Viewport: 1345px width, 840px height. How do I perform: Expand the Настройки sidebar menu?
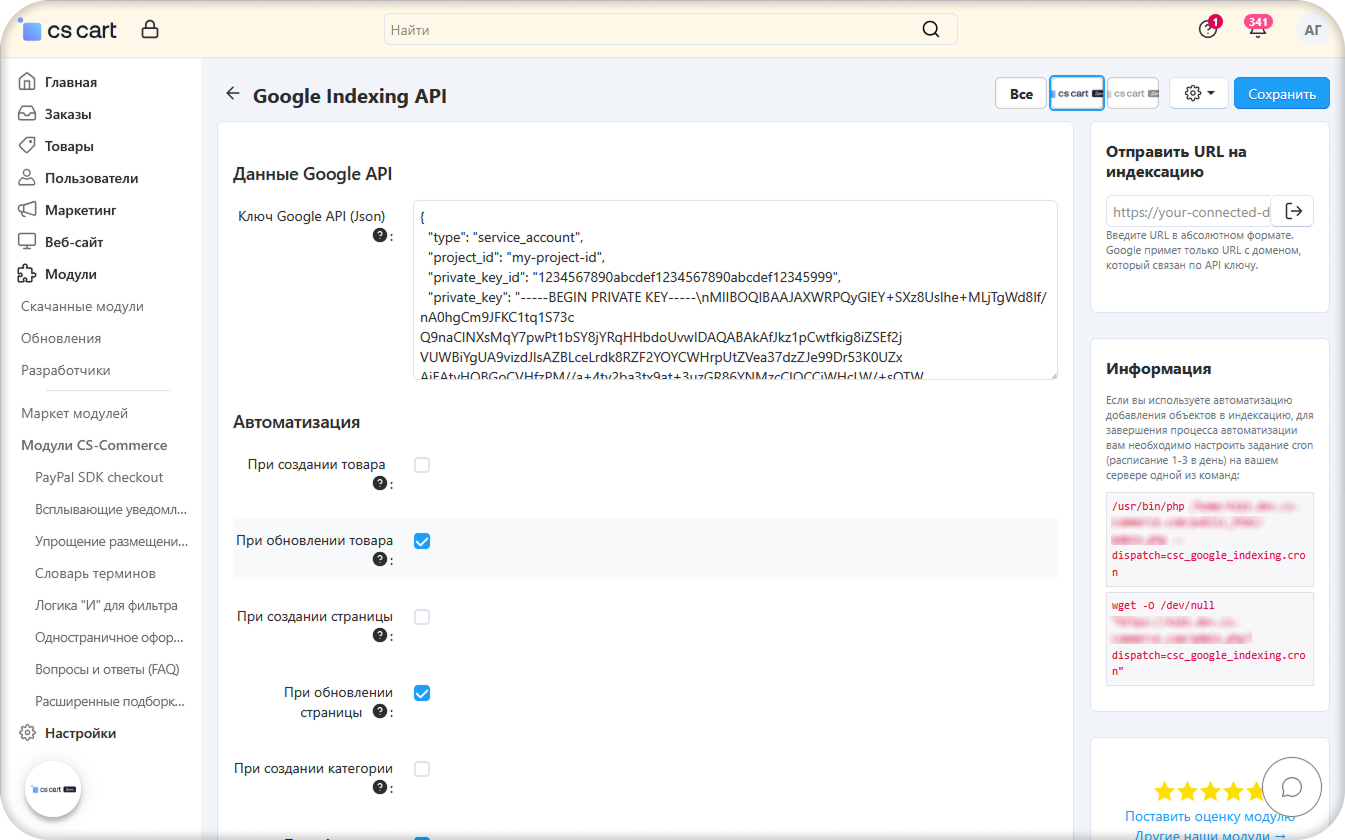[80, 733]
